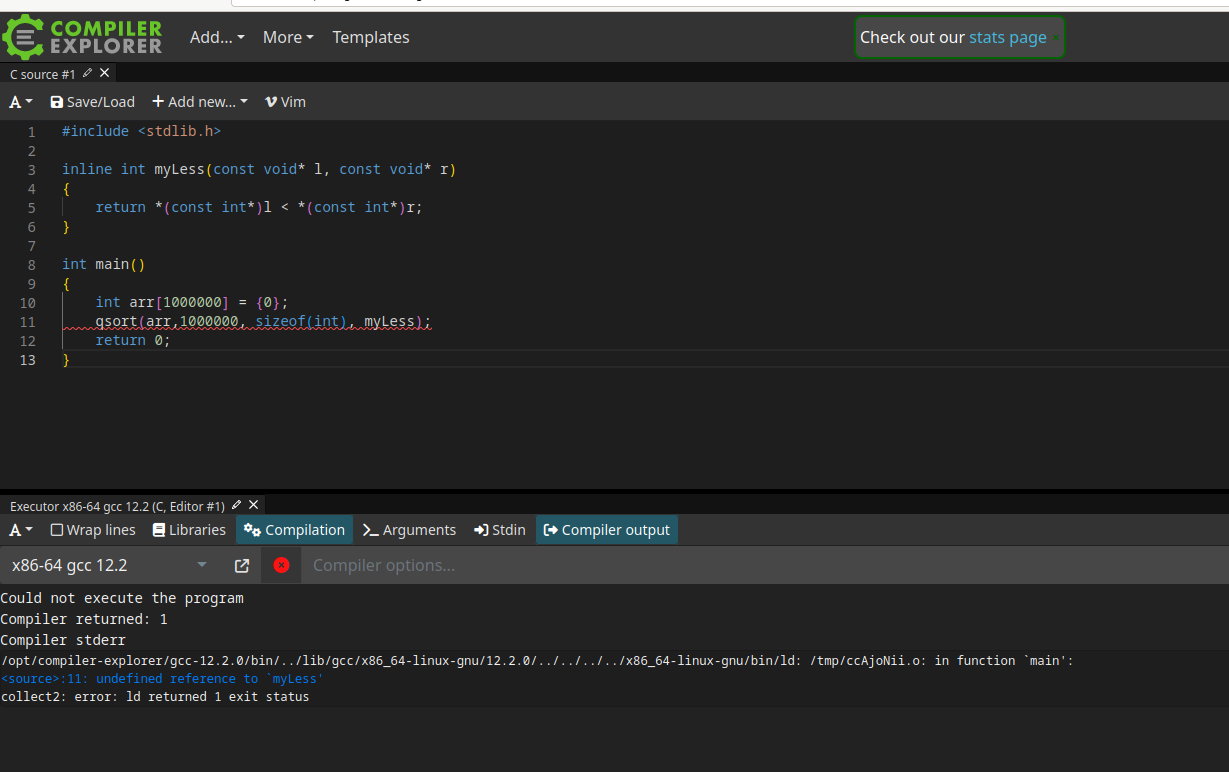The width and height of the screenshot is (1229, 772).
Task: Click the Compiler options input field
Action: pos(760,565)
